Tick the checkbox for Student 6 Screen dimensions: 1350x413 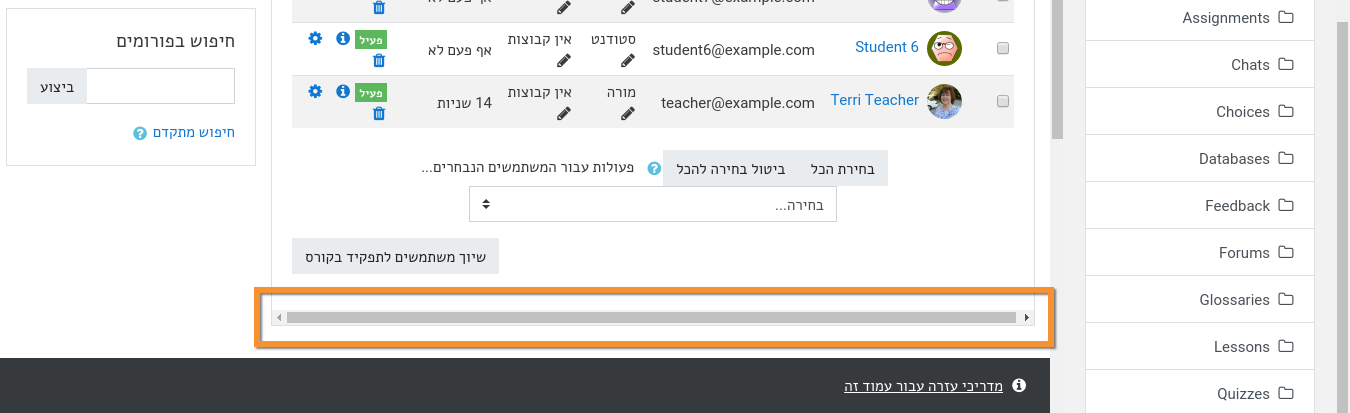[1003, 48]
